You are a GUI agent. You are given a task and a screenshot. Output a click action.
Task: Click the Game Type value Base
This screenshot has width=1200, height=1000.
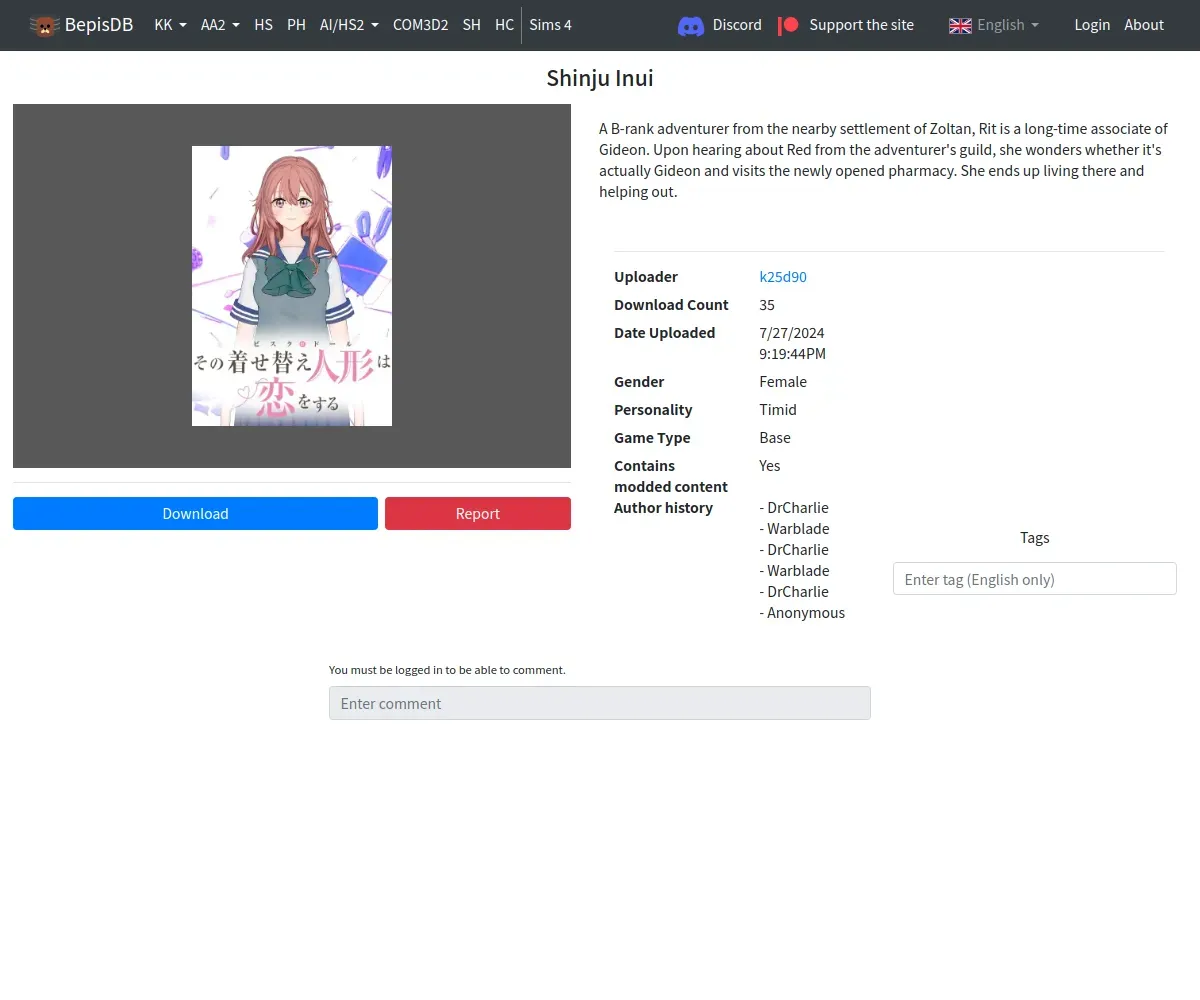[775, 438]
